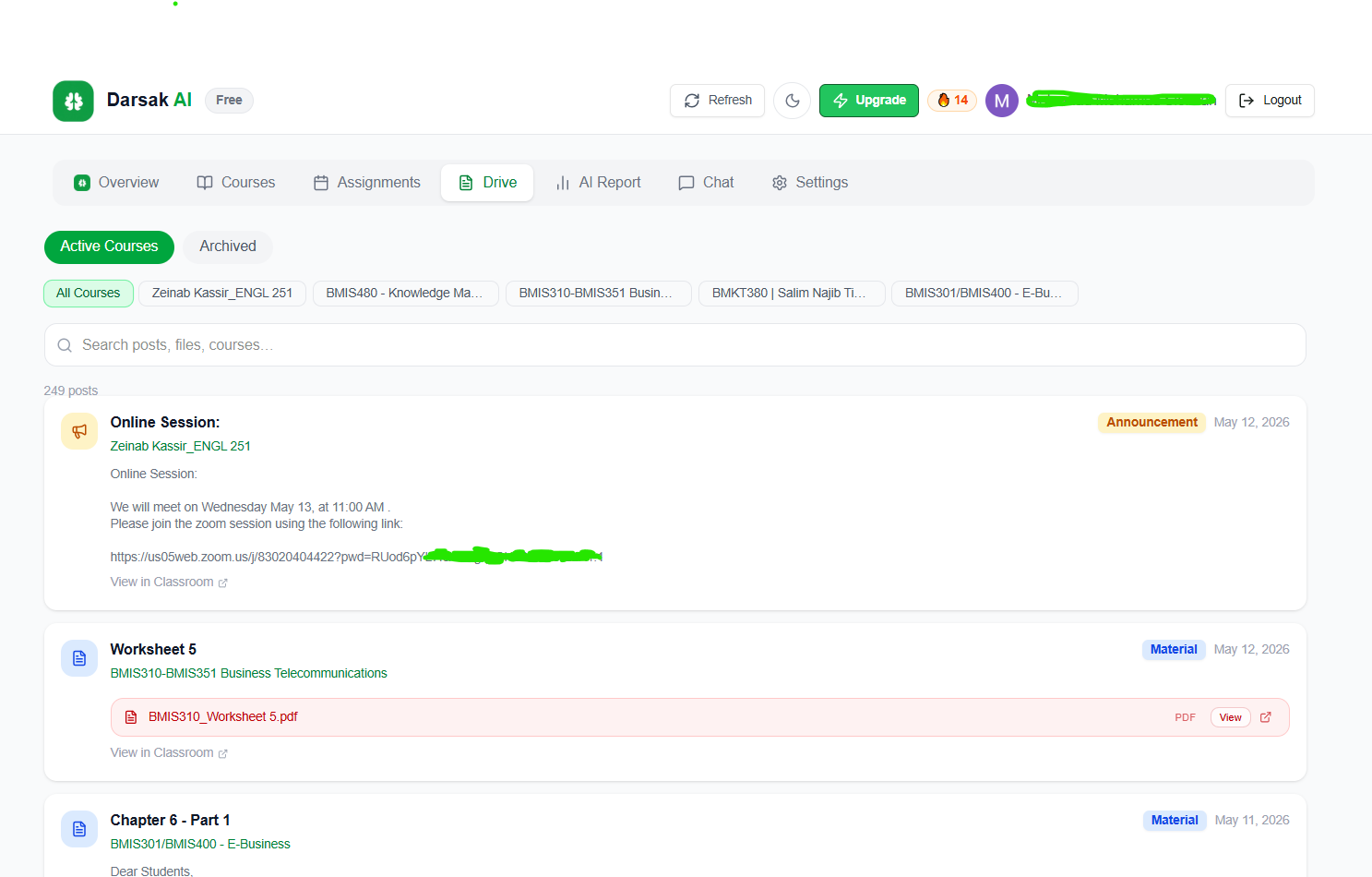Click the green Upgrade button
Viewport: 1372px width, 877px height.
[x=869, y=101]
